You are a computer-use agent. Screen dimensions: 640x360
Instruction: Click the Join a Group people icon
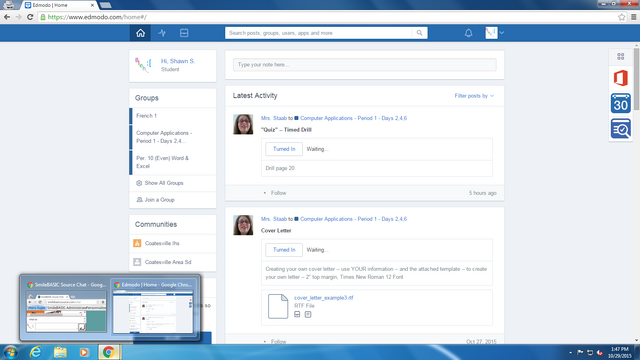139,200
